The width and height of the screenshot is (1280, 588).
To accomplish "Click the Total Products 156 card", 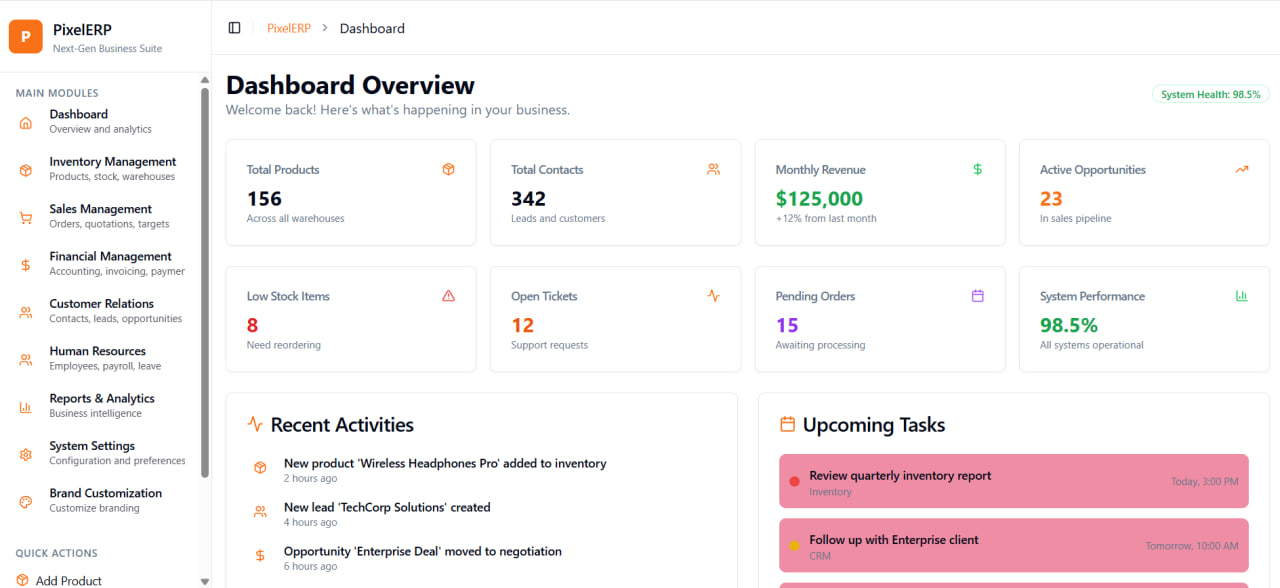I will point(351,192).
